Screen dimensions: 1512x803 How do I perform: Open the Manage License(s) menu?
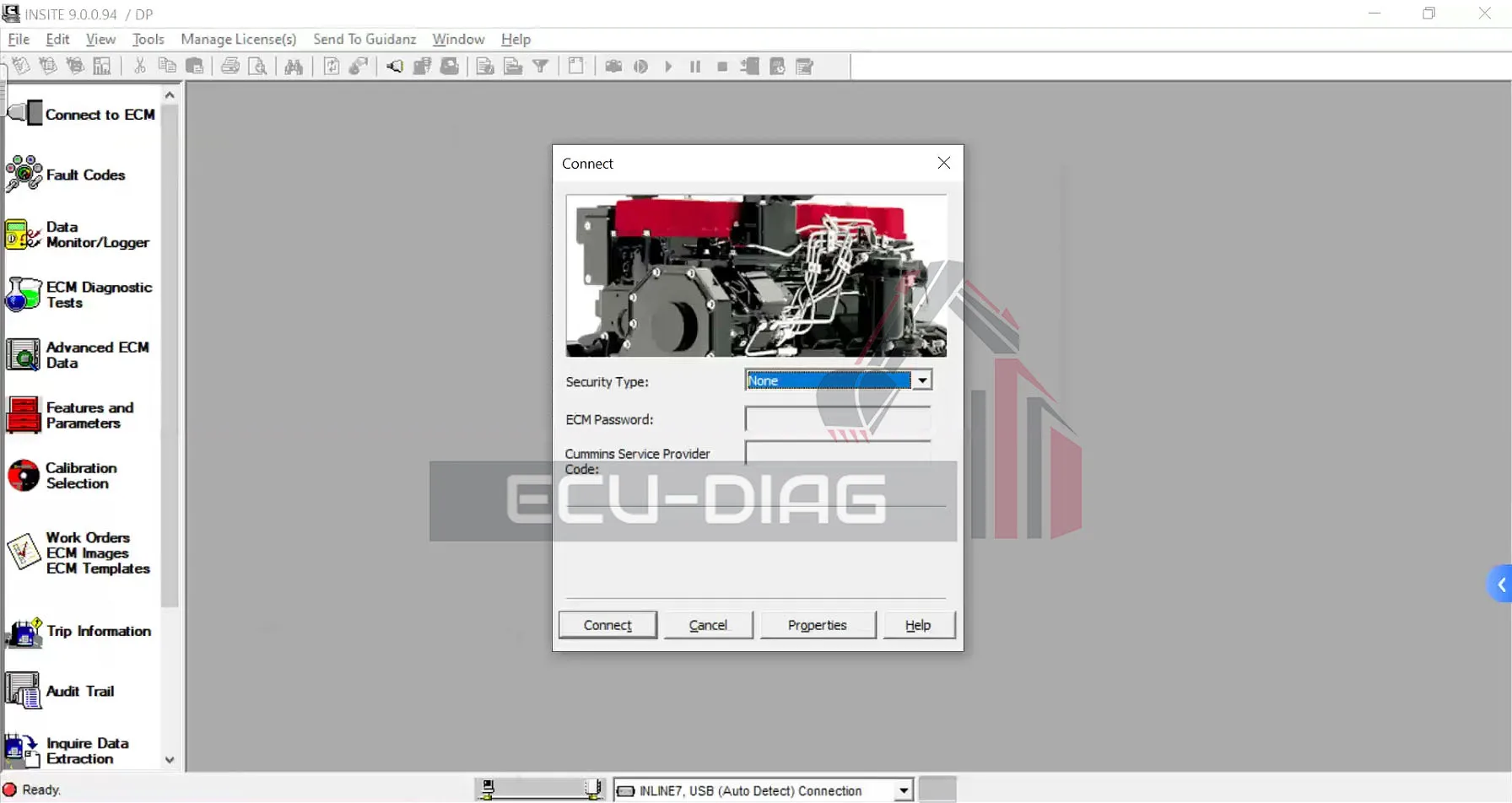click(239, 39)
